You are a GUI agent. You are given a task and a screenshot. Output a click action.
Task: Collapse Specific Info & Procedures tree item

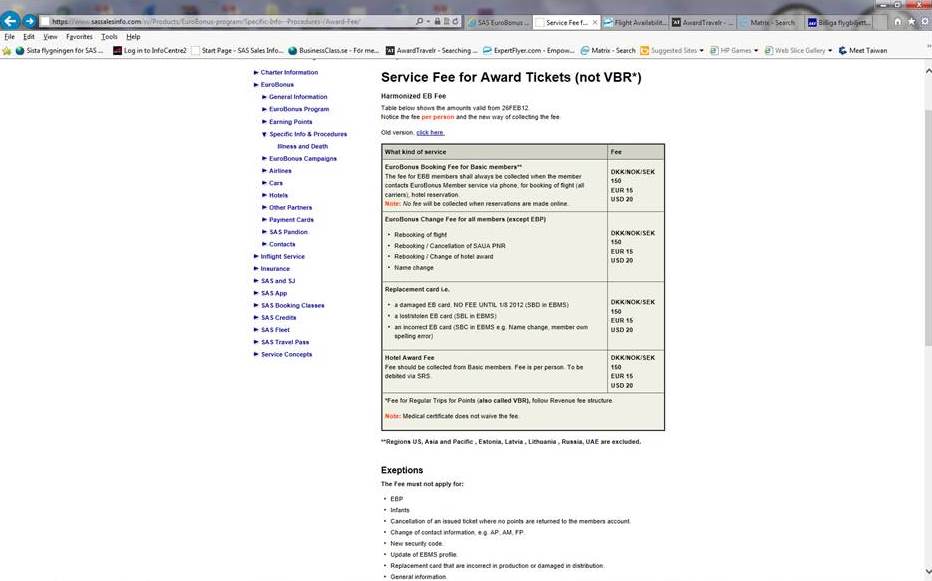pyautogui.click(x=264, y=134)
